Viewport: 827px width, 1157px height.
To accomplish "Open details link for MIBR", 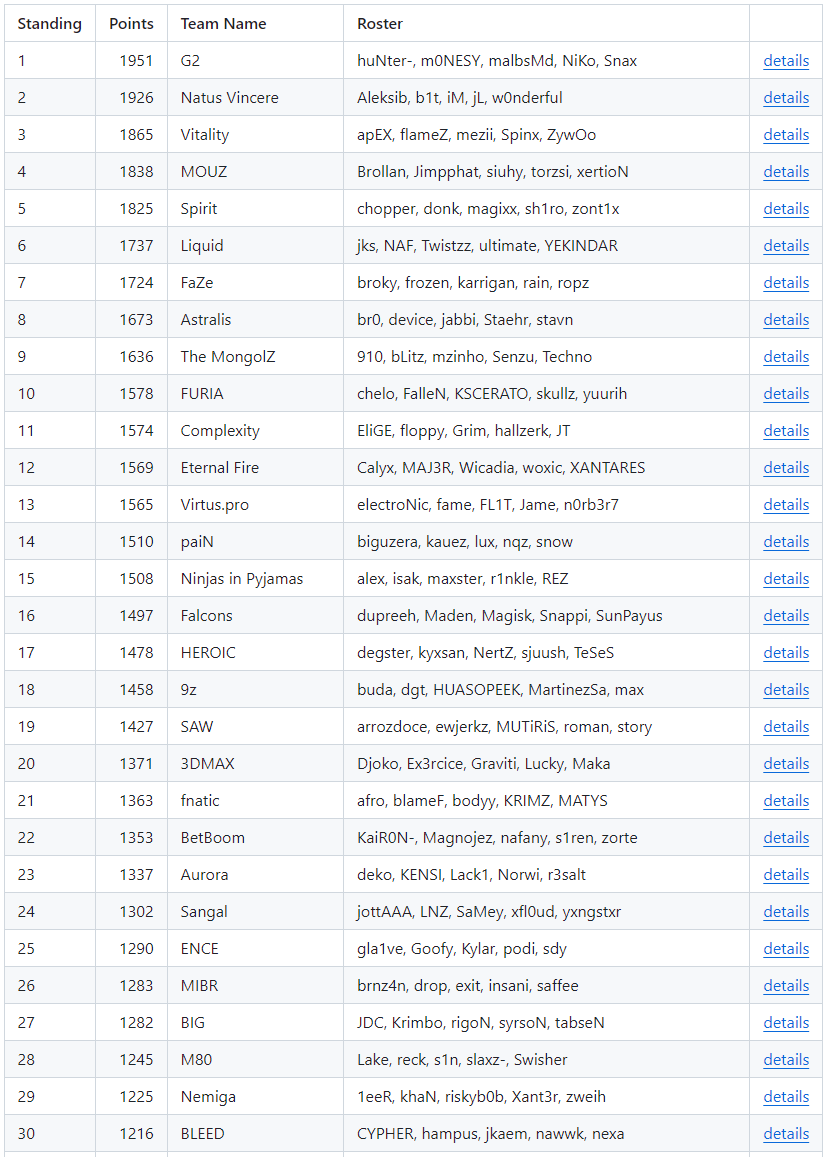I will pyautogui.click(x=786, y=986).
